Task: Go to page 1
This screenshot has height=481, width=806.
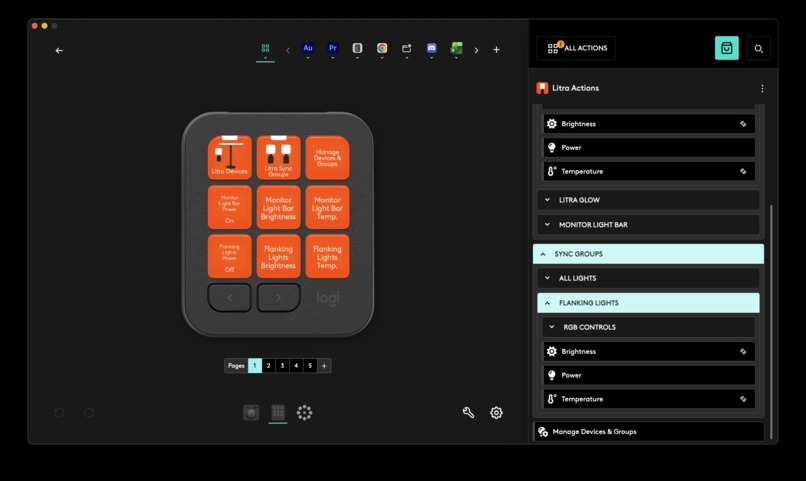Action: [254, 365]
